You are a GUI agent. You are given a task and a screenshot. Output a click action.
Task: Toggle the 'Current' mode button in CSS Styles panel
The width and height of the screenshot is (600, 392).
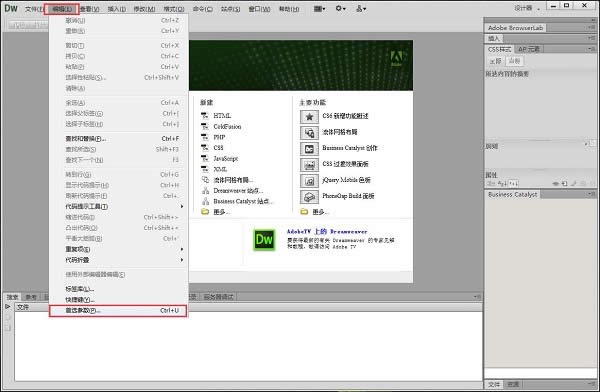click(x=514, y=61)
